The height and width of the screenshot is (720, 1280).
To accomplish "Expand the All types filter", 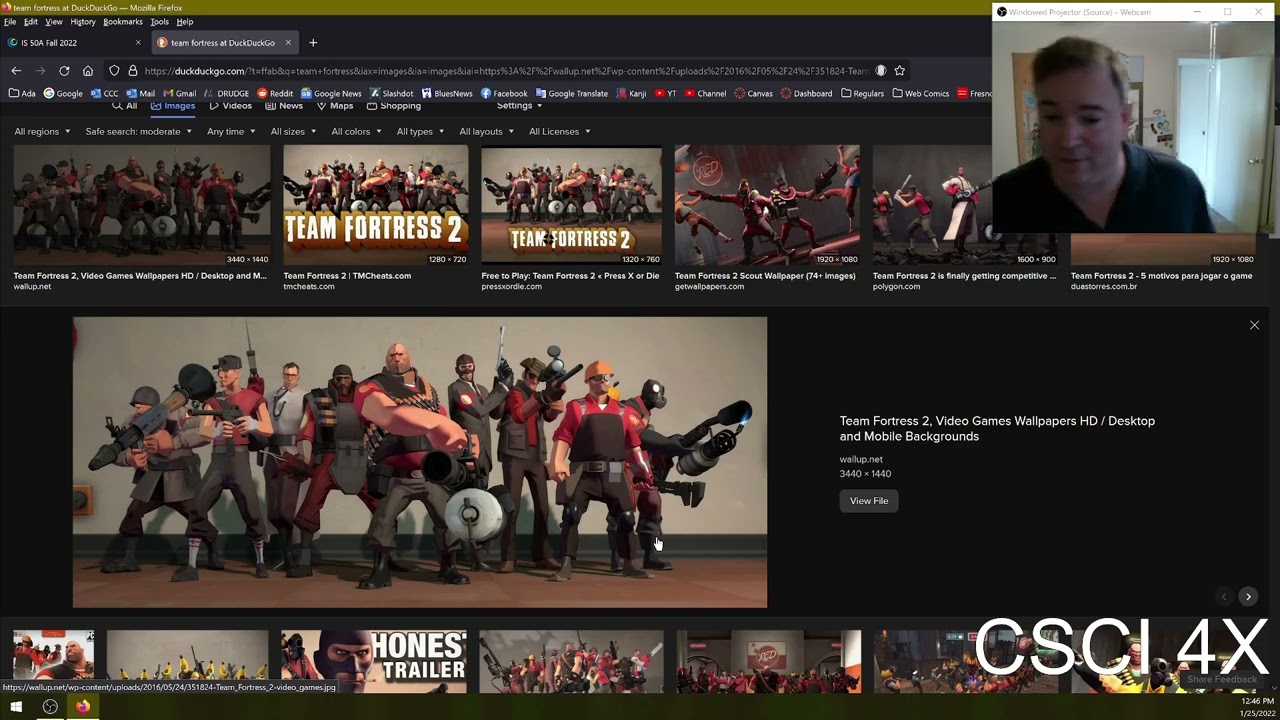I will click(x=420, y=132).
